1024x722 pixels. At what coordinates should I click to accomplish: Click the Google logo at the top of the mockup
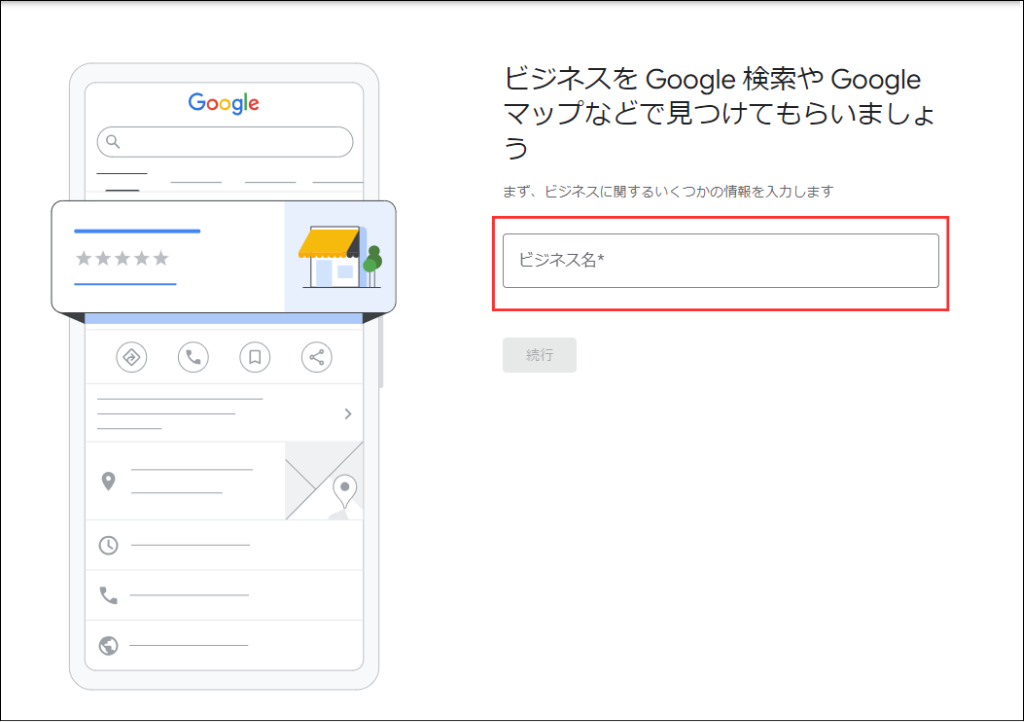point(222,101)
